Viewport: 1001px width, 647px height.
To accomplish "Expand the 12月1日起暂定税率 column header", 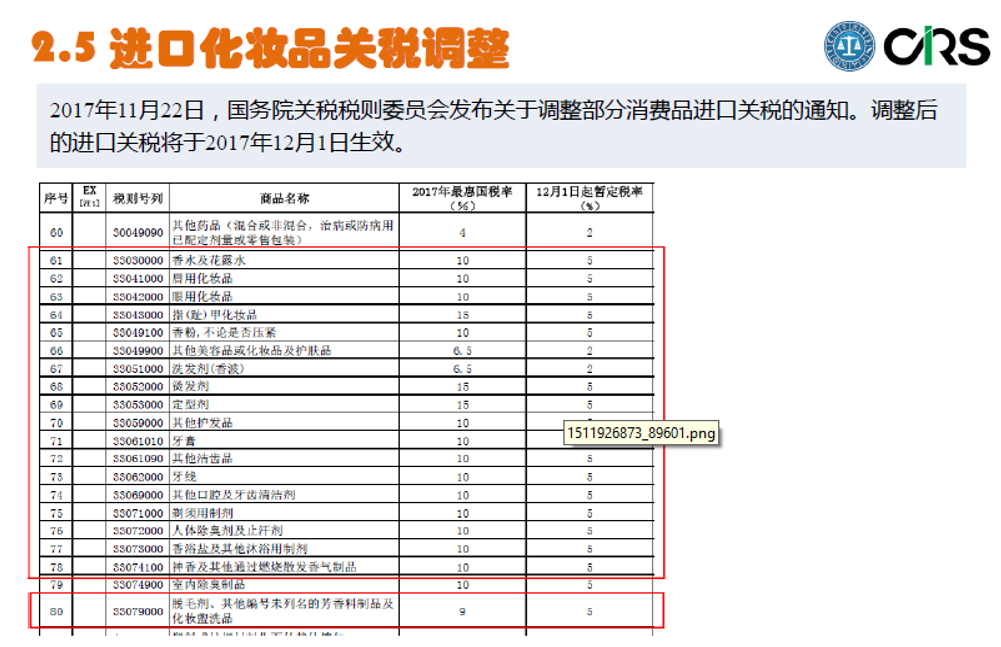I will (x=591, y=196).
